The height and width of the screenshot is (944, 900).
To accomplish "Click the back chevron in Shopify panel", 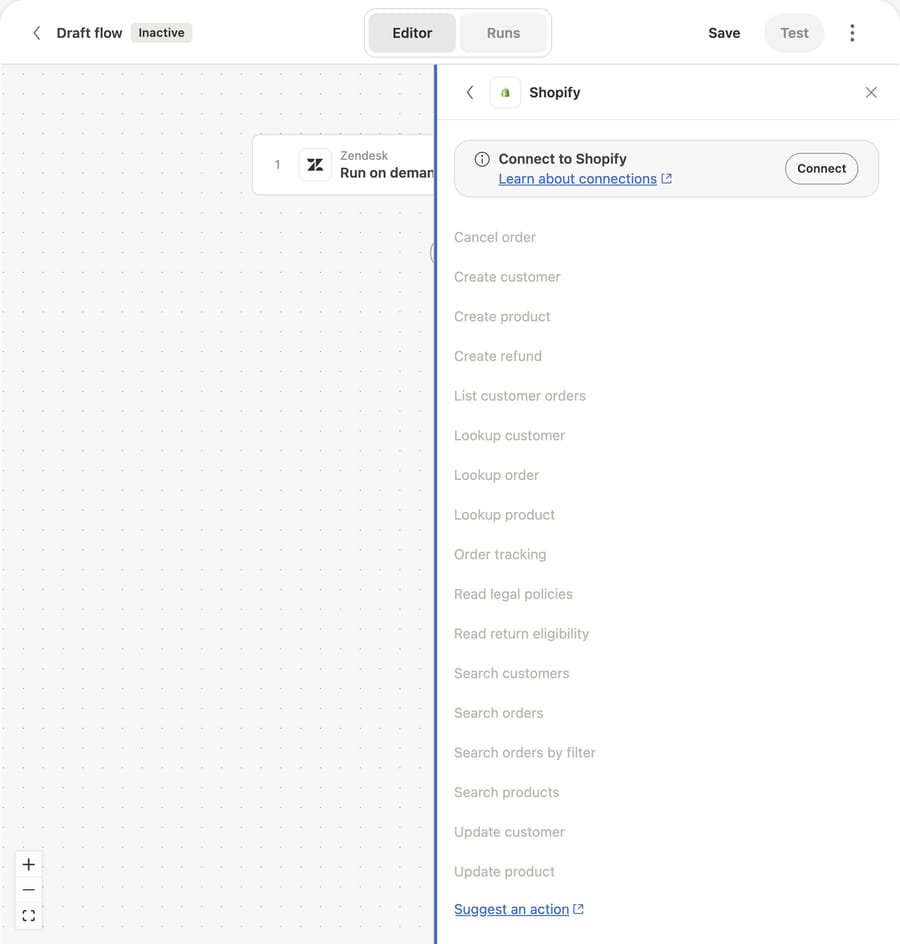I will (470, 93).
